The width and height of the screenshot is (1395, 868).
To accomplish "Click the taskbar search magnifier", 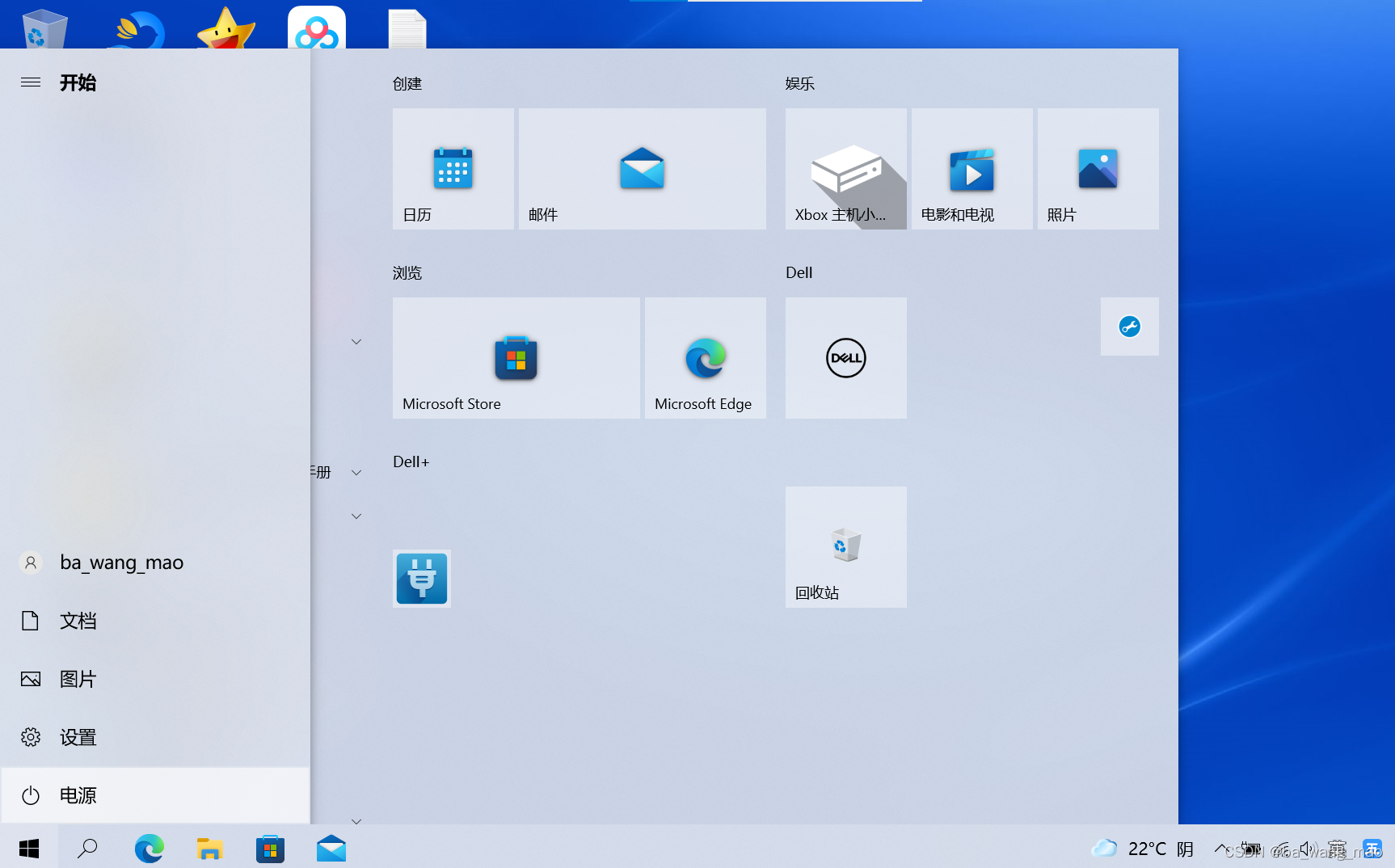I will click(87, 848).
